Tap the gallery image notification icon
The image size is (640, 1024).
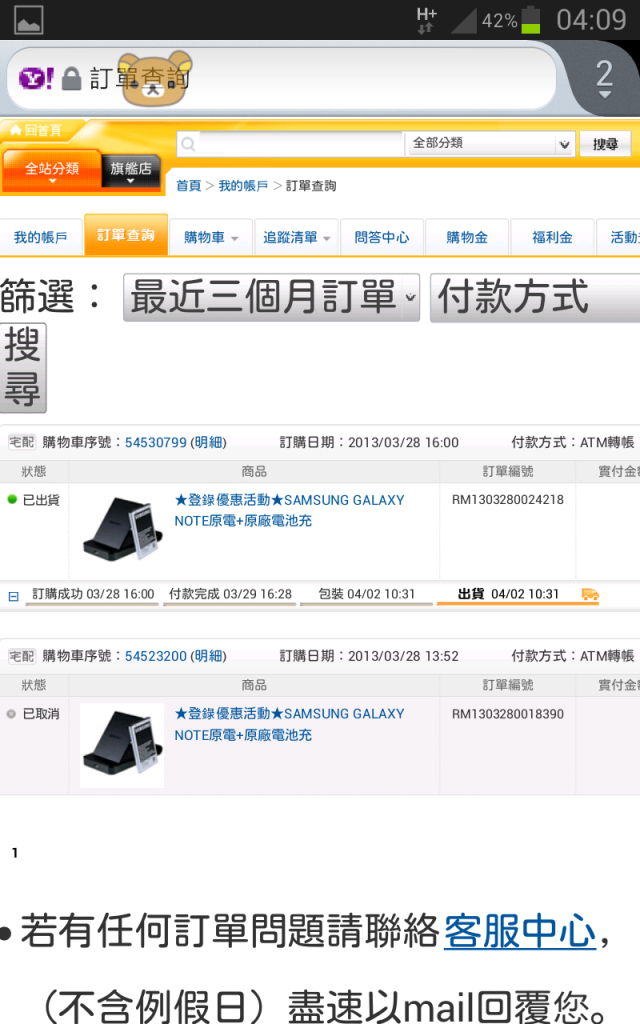[x=29, y=20]
